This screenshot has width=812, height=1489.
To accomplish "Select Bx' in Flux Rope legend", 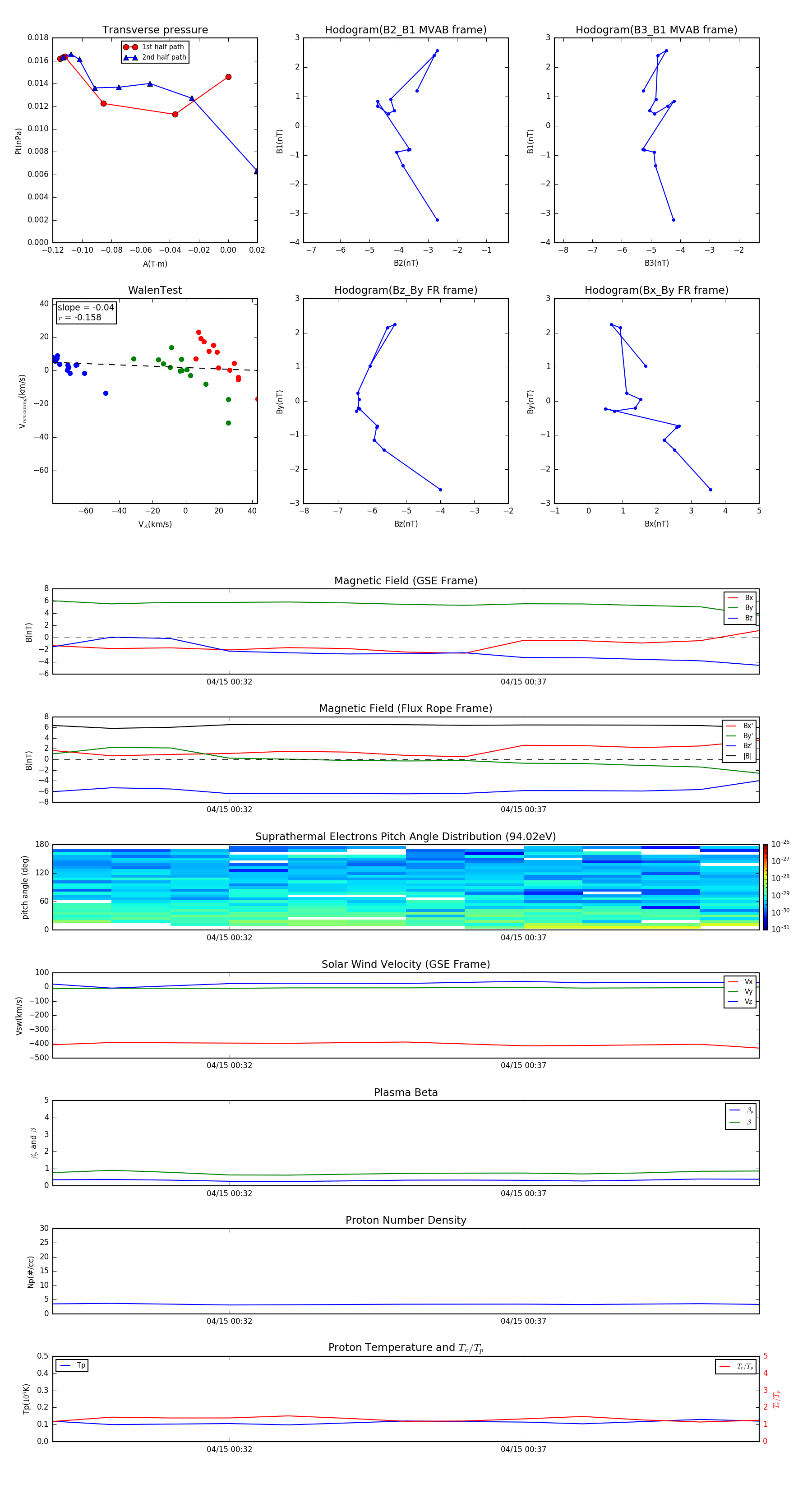I will coord(740,726).
